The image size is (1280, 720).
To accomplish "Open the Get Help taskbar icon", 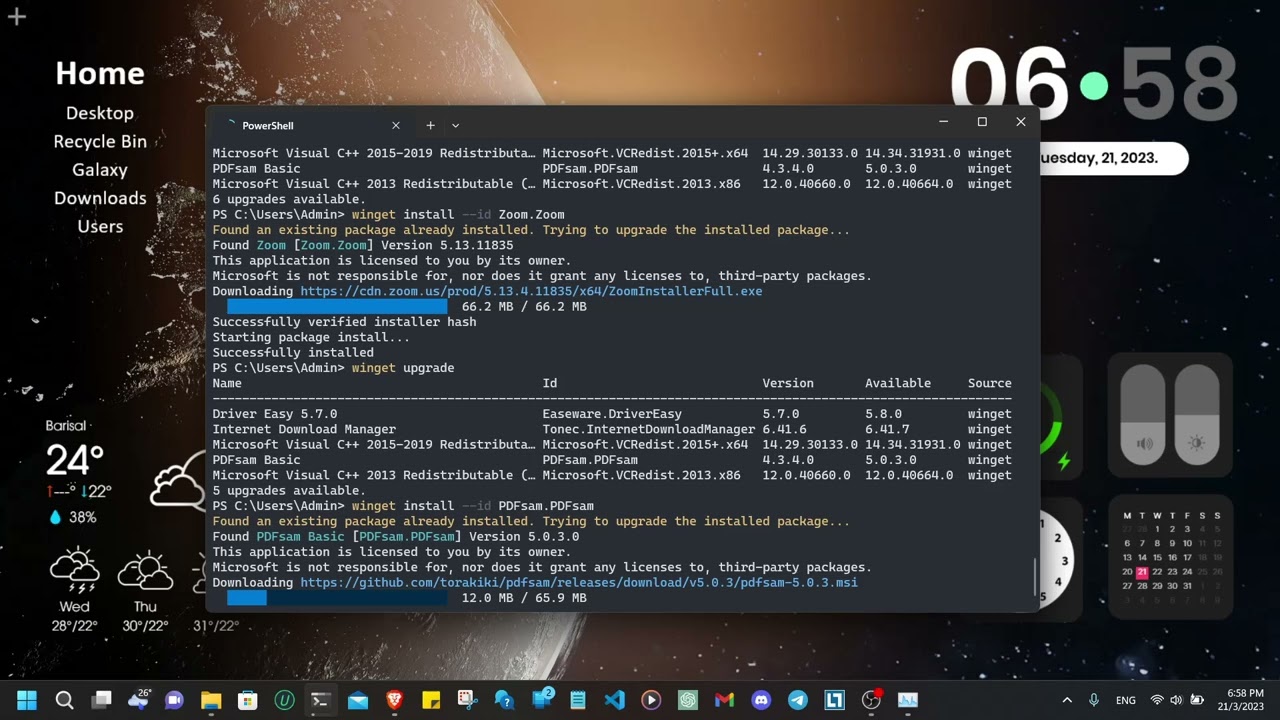I will 504,700.
